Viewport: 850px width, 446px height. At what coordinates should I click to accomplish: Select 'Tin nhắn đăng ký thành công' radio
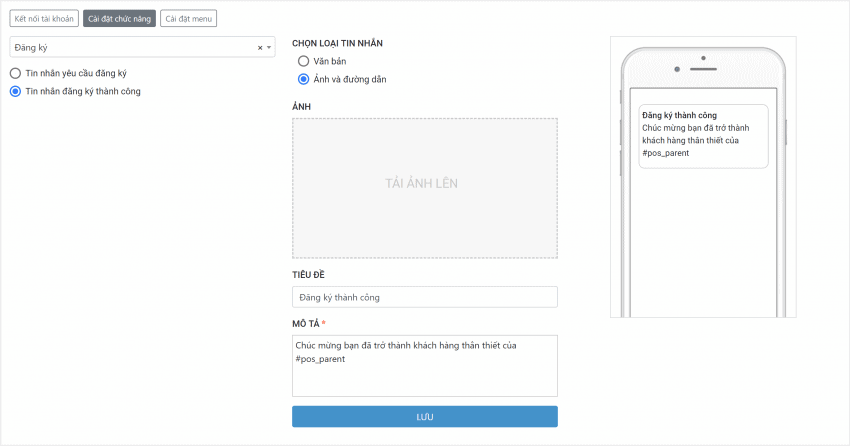[15, 91]
